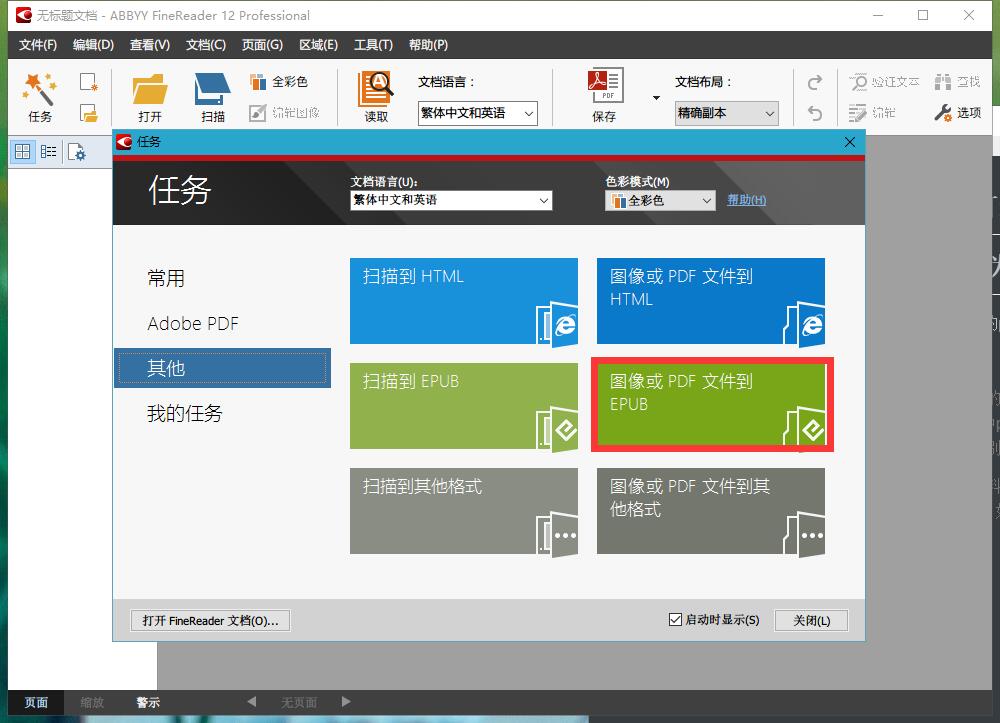Open the 帮助(P) menu
Screen dimensions: 1000x723
428,45
